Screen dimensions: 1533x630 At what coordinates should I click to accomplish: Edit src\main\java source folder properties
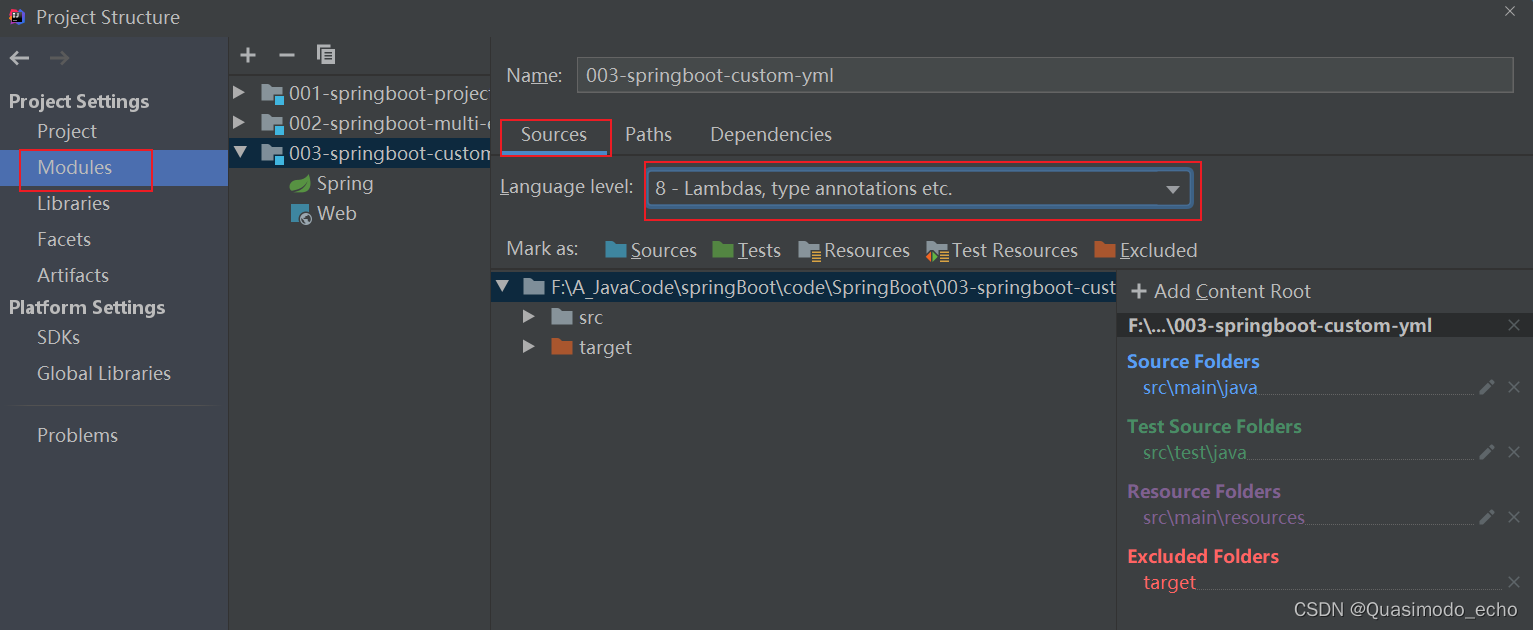pyautogui.click(x=1487, y=387)
